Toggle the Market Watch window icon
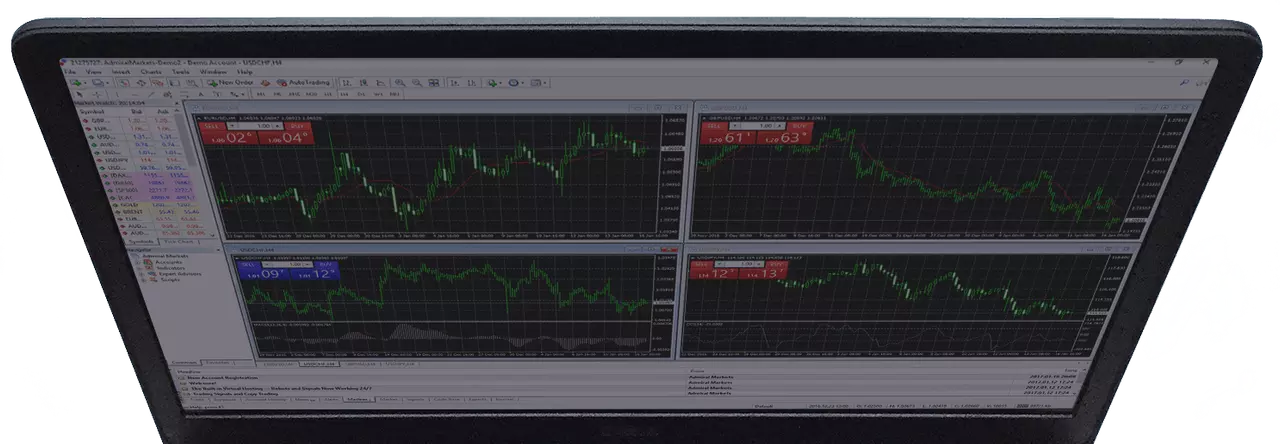 123,83
